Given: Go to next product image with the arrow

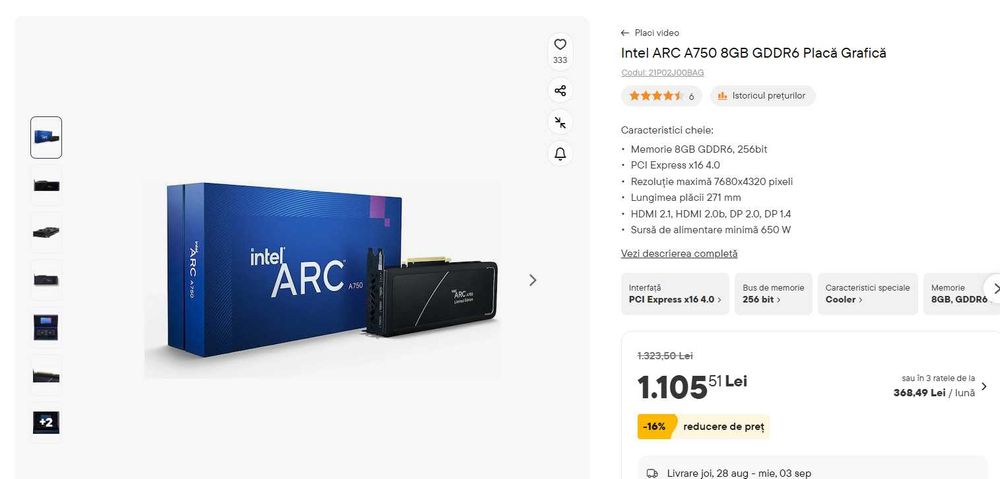Looking at the screenshot, I should [533, 280].
